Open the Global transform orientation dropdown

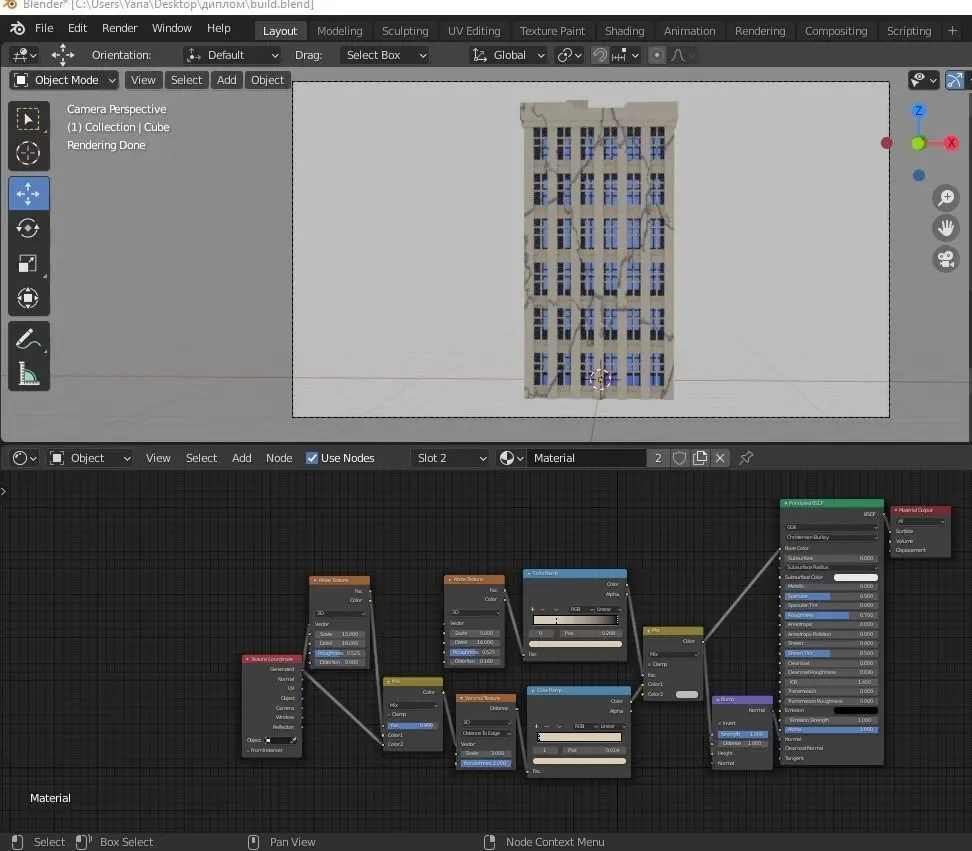pos(509,55)
